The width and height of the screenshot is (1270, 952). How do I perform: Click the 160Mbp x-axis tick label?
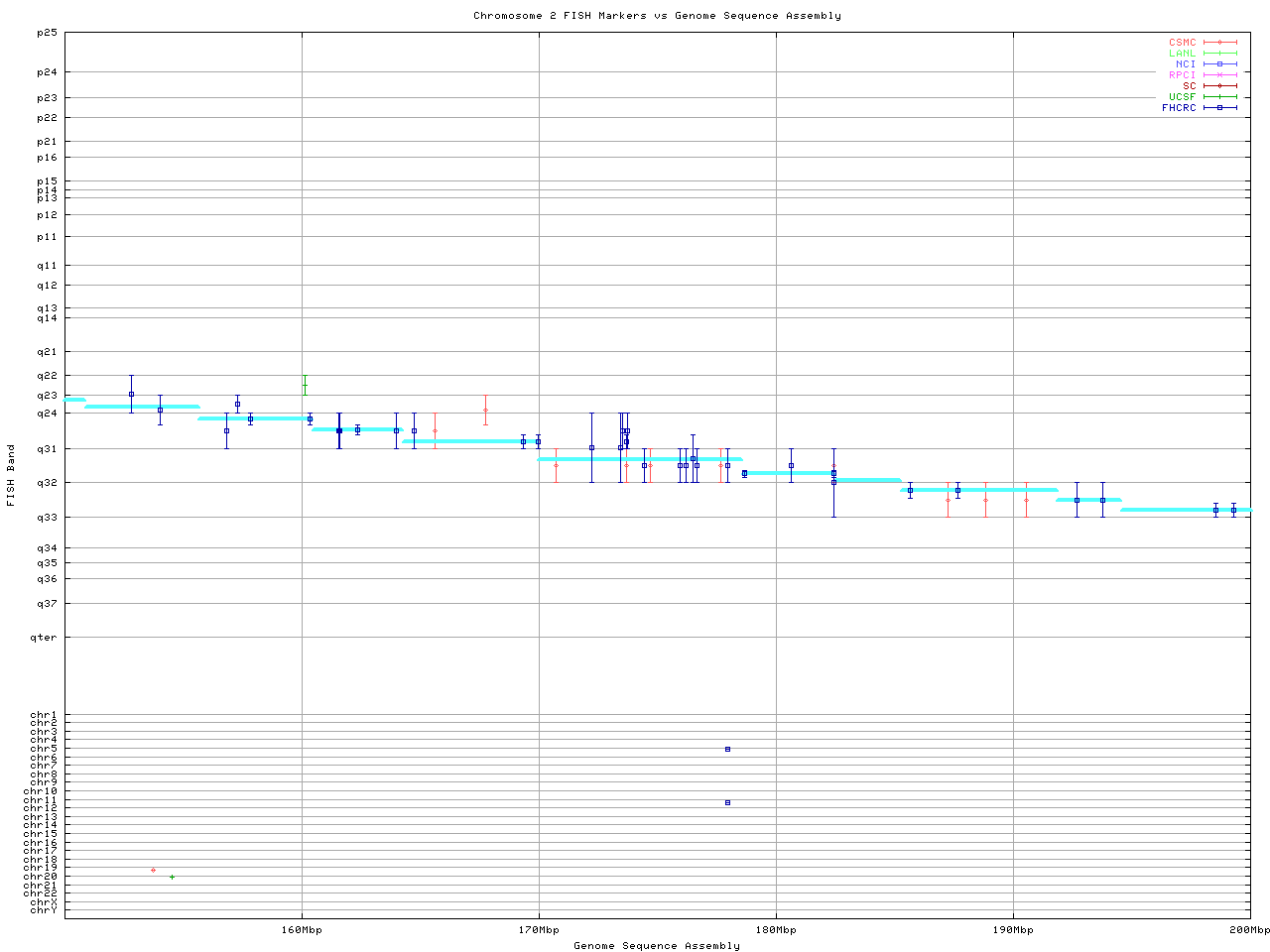click(302, 930)
